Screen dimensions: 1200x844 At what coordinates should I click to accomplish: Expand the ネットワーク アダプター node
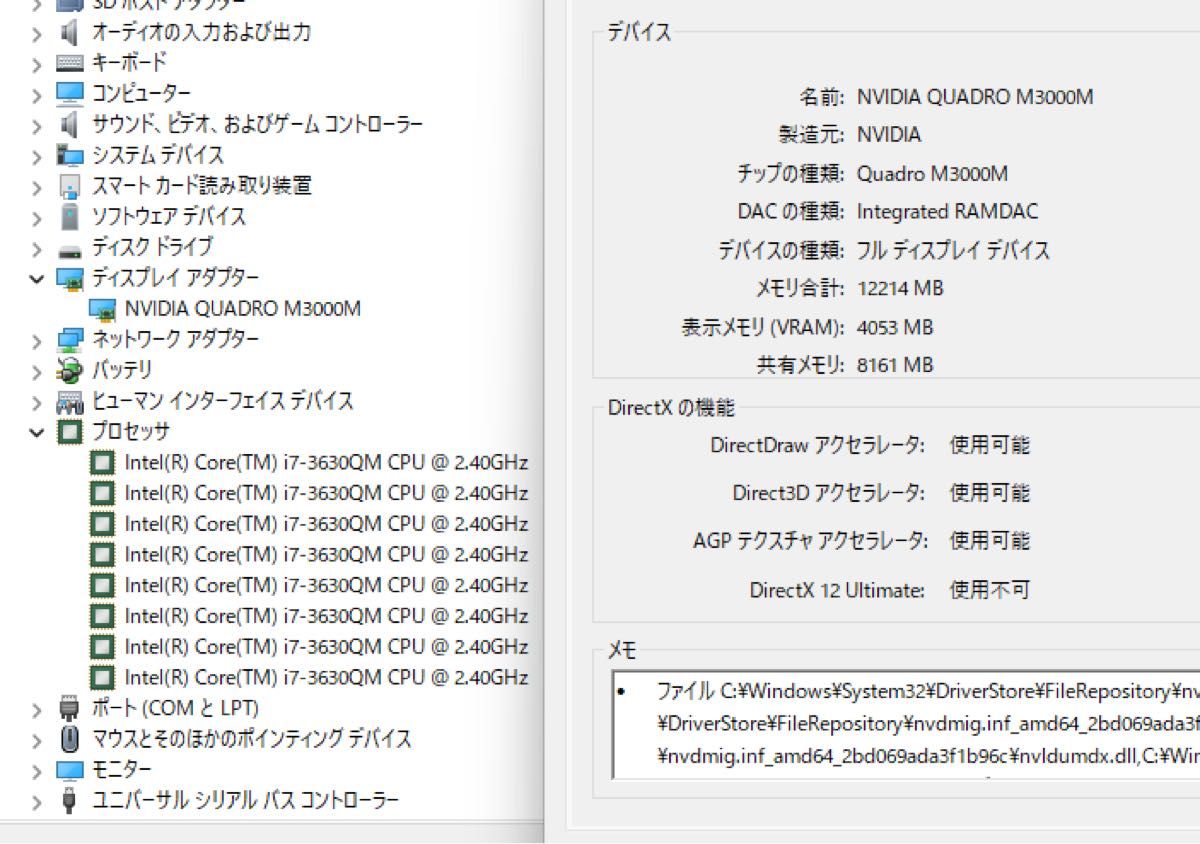click(37, 341)
